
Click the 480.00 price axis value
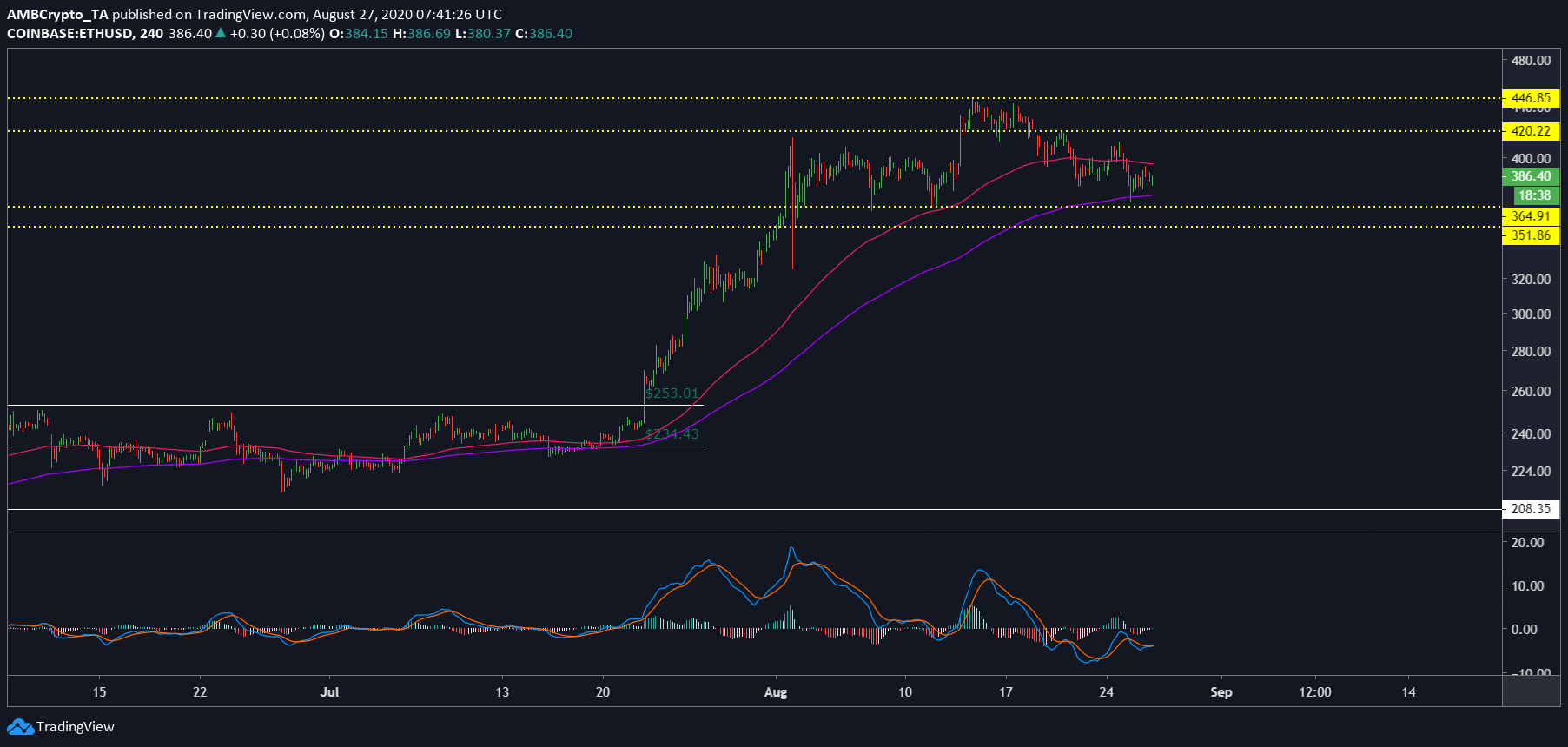[x=1531, y=61]
